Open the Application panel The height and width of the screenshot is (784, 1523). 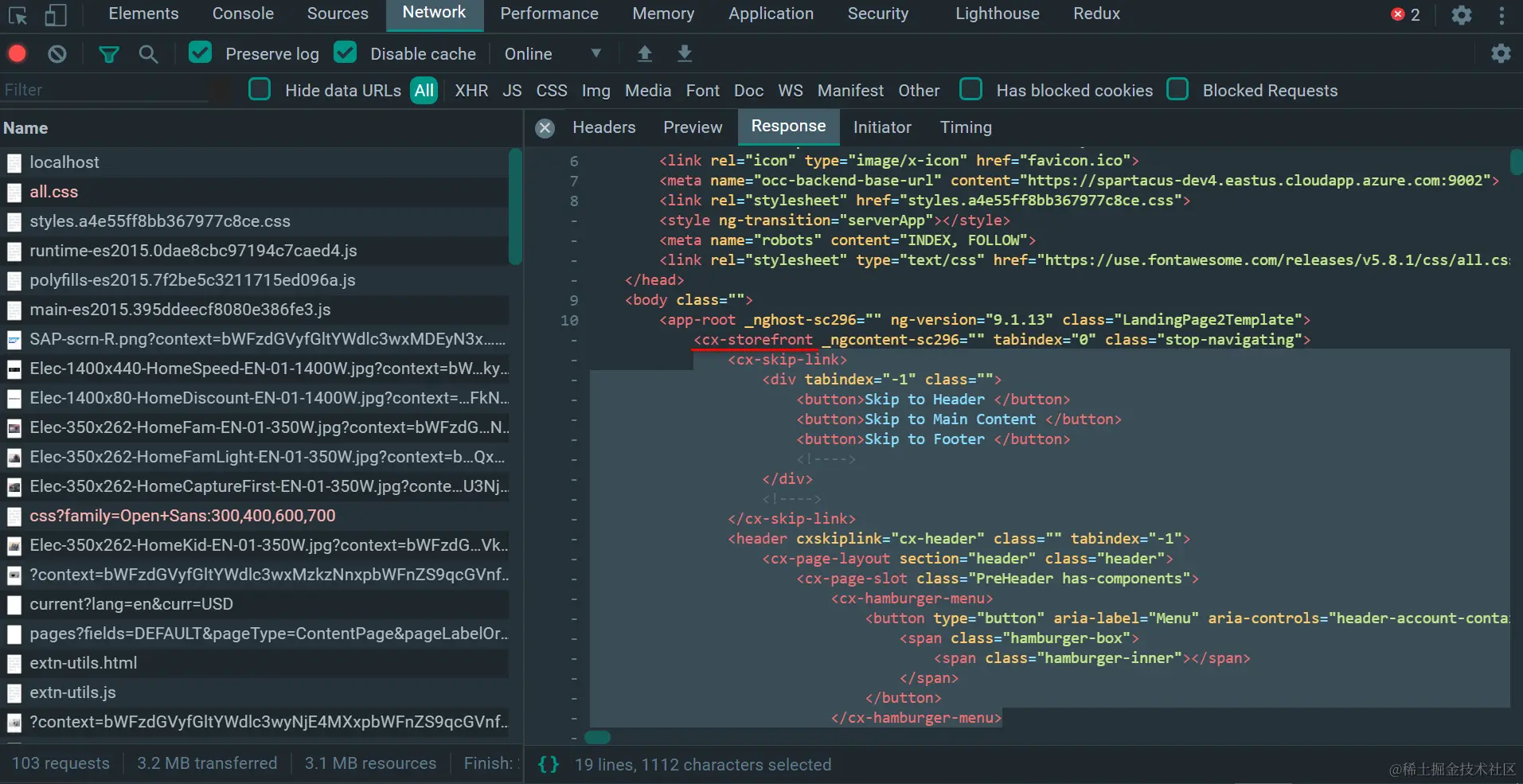tap(771, 14)
